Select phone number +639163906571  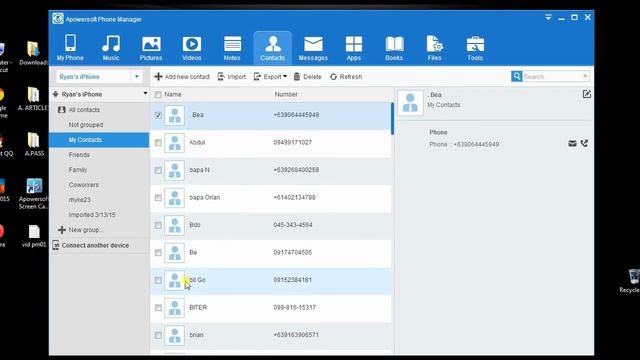pyautogui.click(x=296, y=335)
